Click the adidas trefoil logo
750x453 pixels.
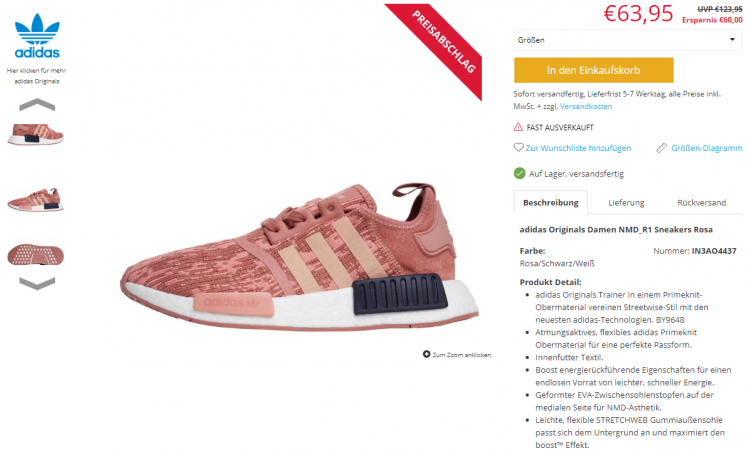pos(37,36)
